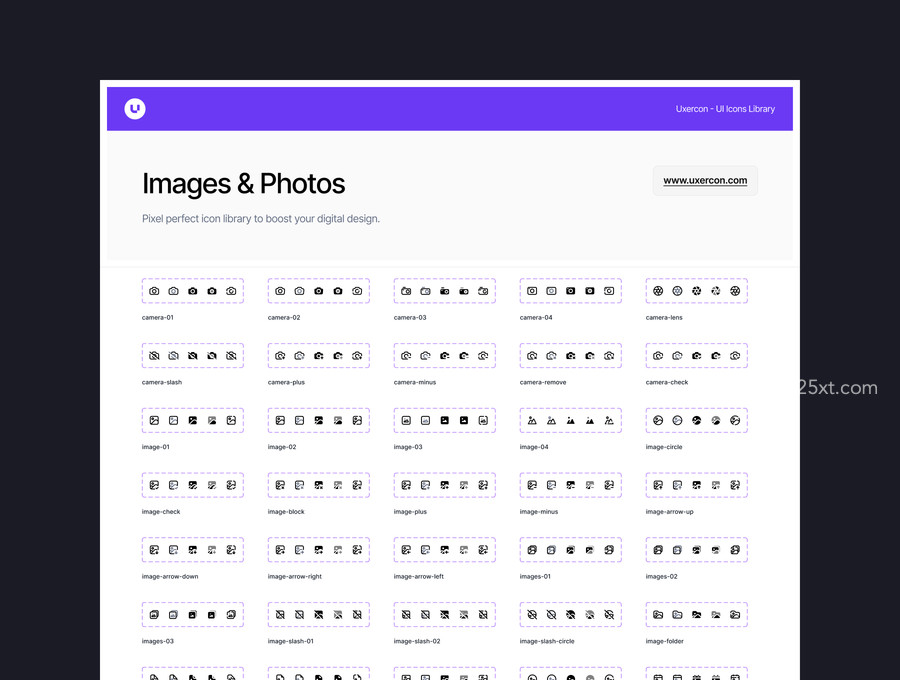Select the middle image-slash-01 icon variant
This screenshot has width=900, height=680.
pos(319,615)
